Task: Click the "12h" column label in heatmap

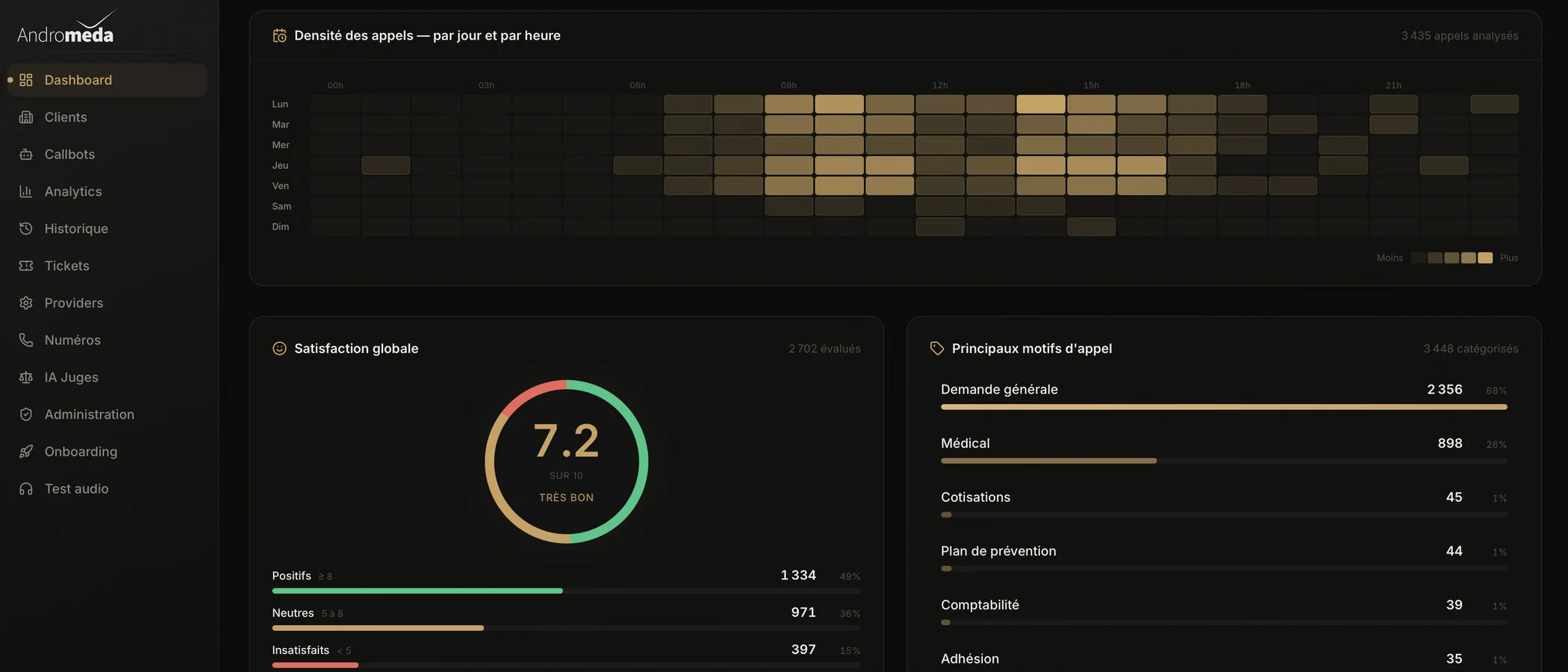Action: [940, 85]
